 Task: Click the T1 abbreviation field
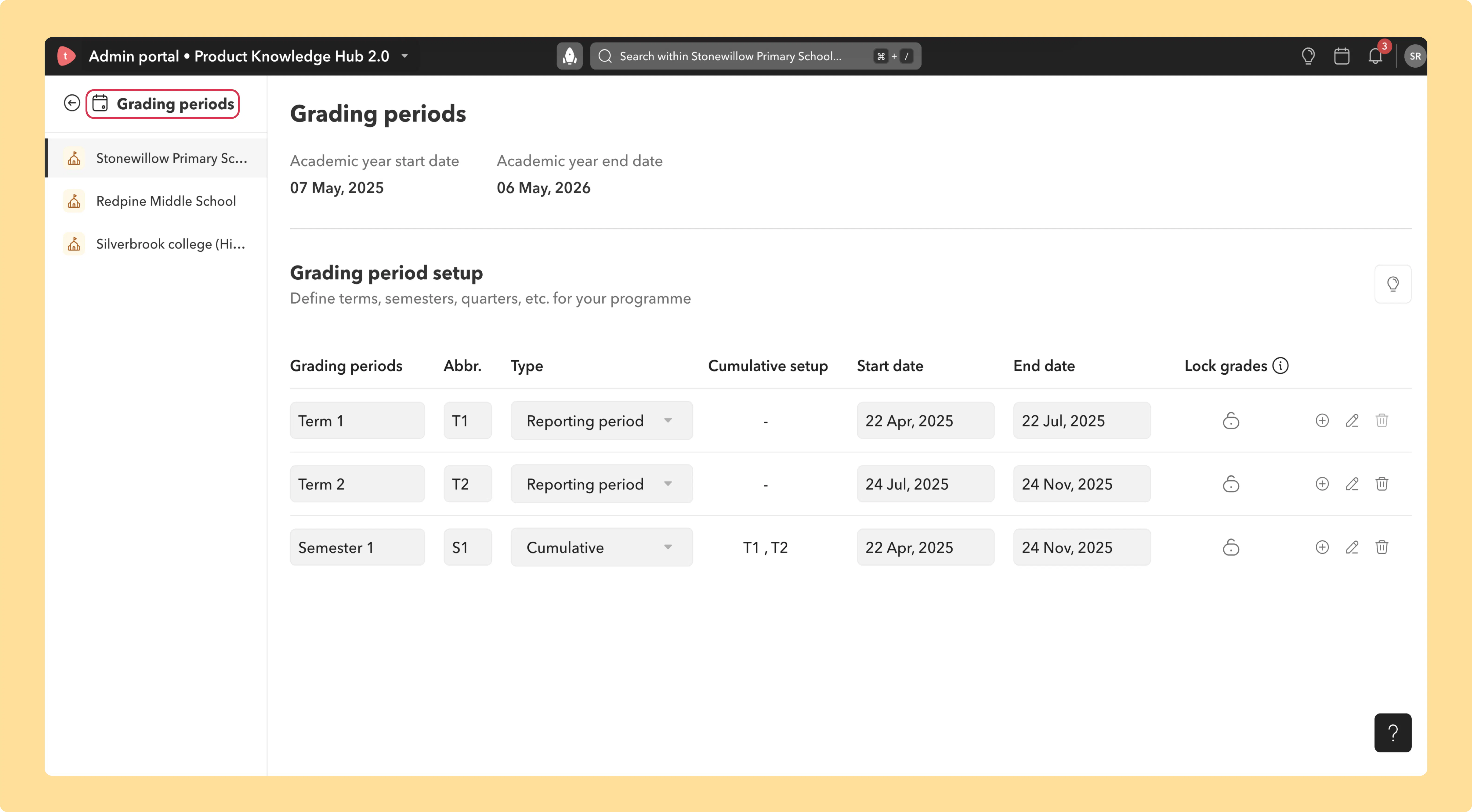[467, 421]
